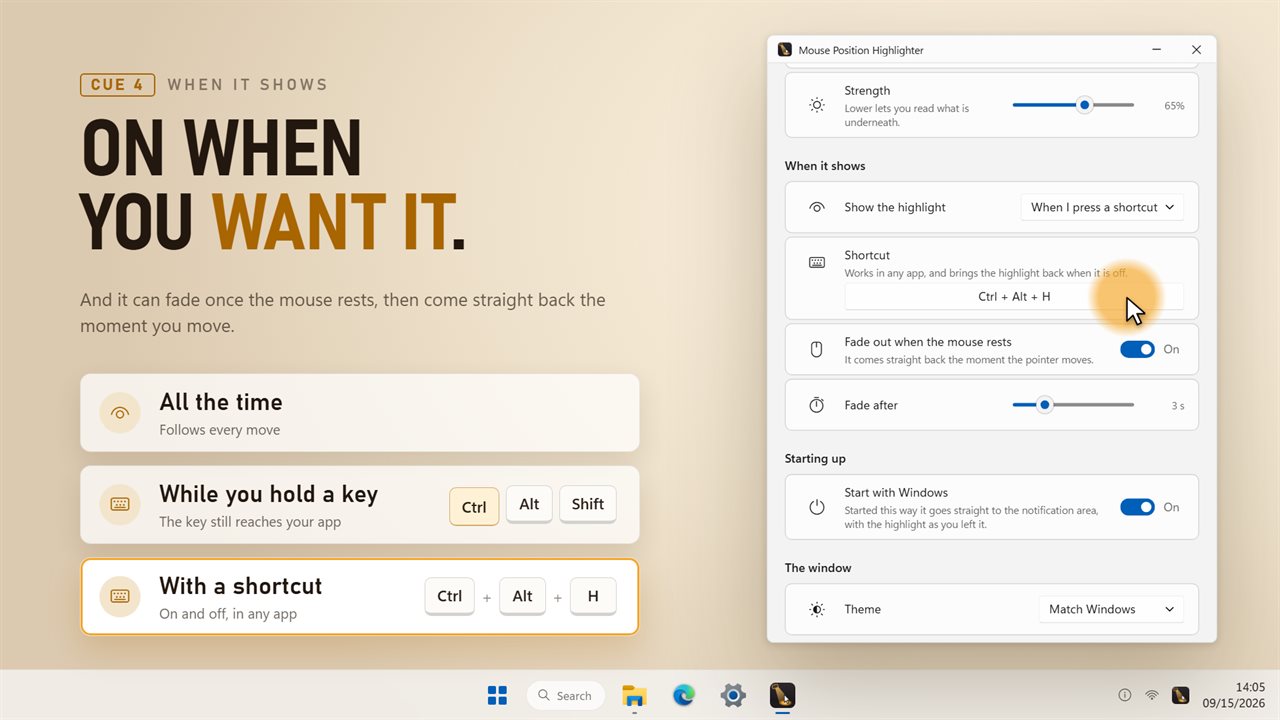
Task: Disable the Start with Windows switch
Action: [1137, 507]
